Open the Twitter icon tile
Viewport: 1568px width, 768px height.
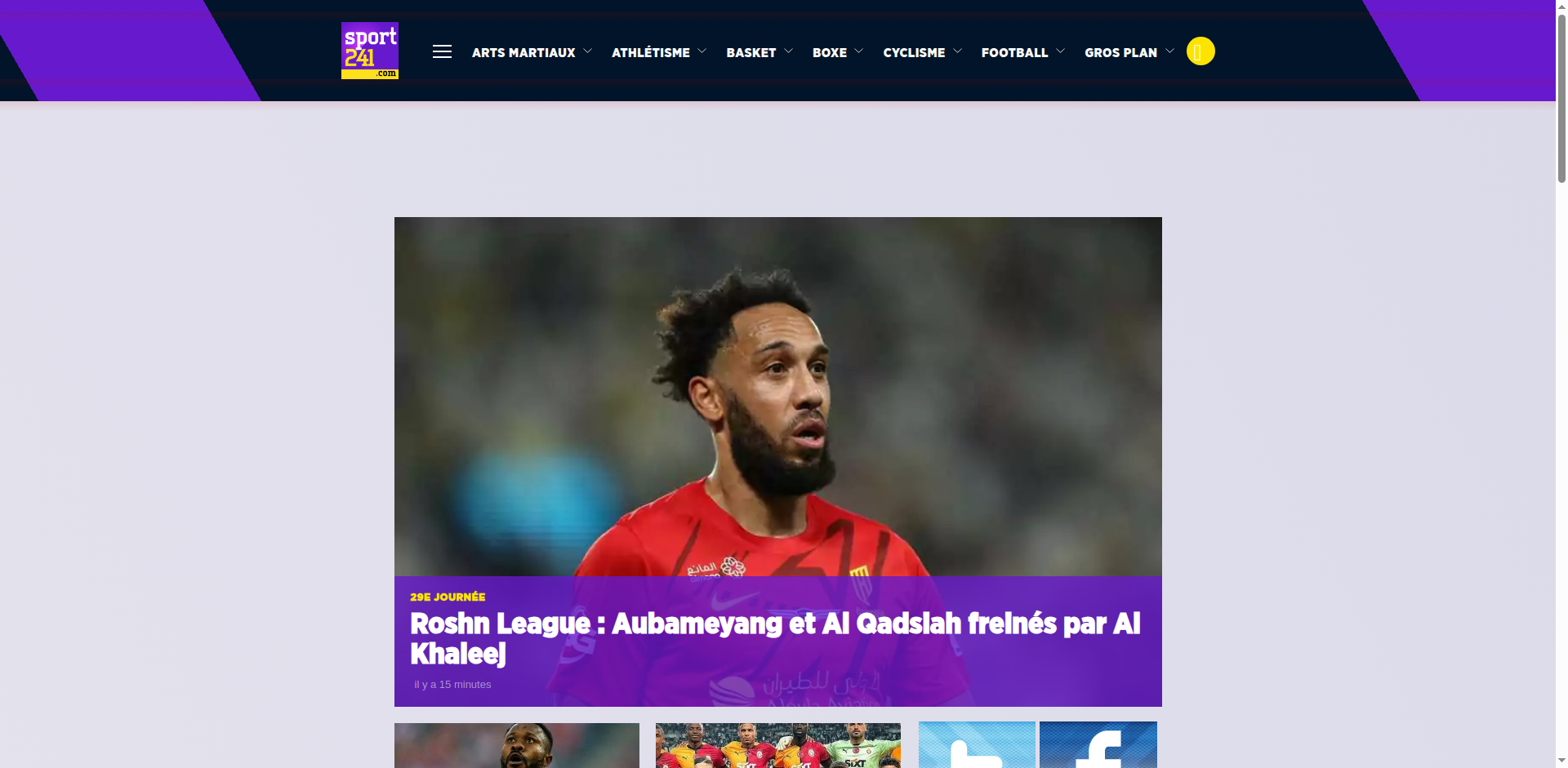click(977, 744)
